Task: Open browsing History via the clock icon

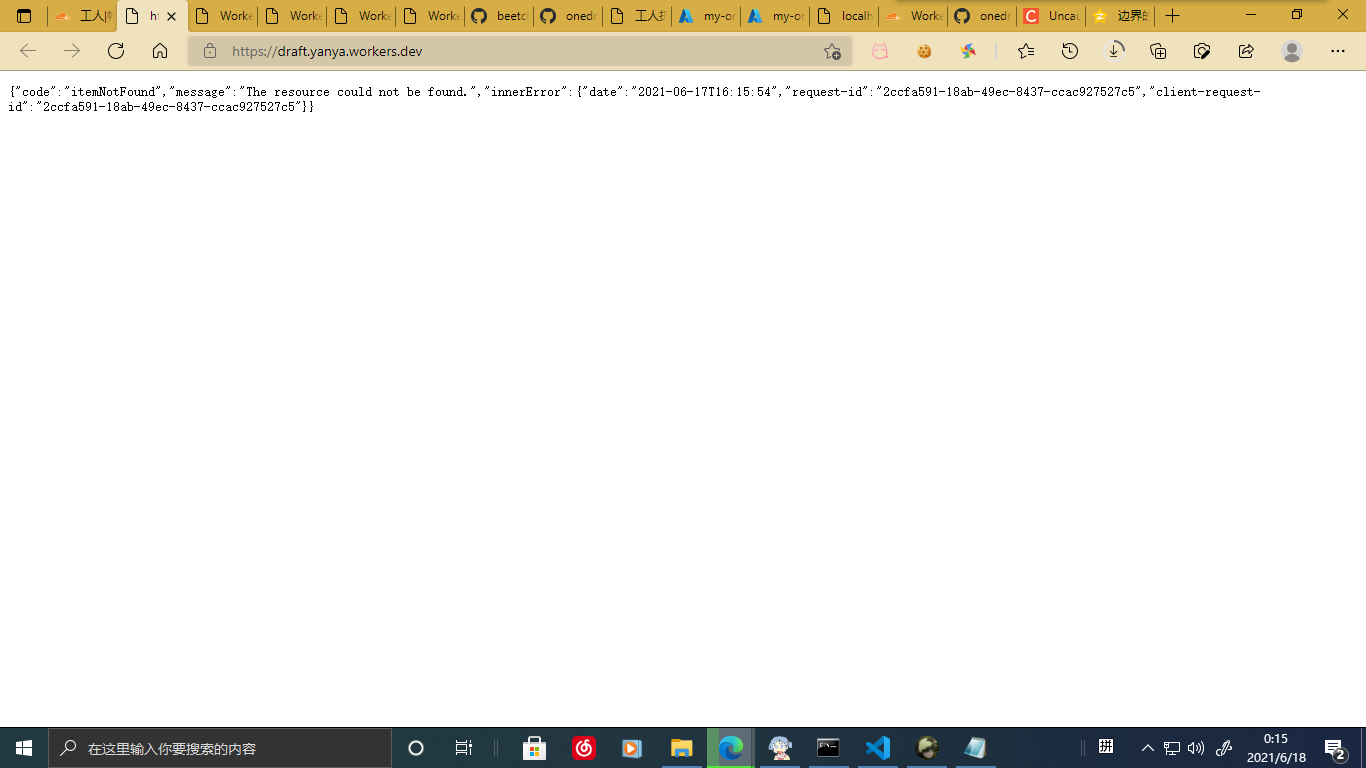Action: coord(1069,51)
